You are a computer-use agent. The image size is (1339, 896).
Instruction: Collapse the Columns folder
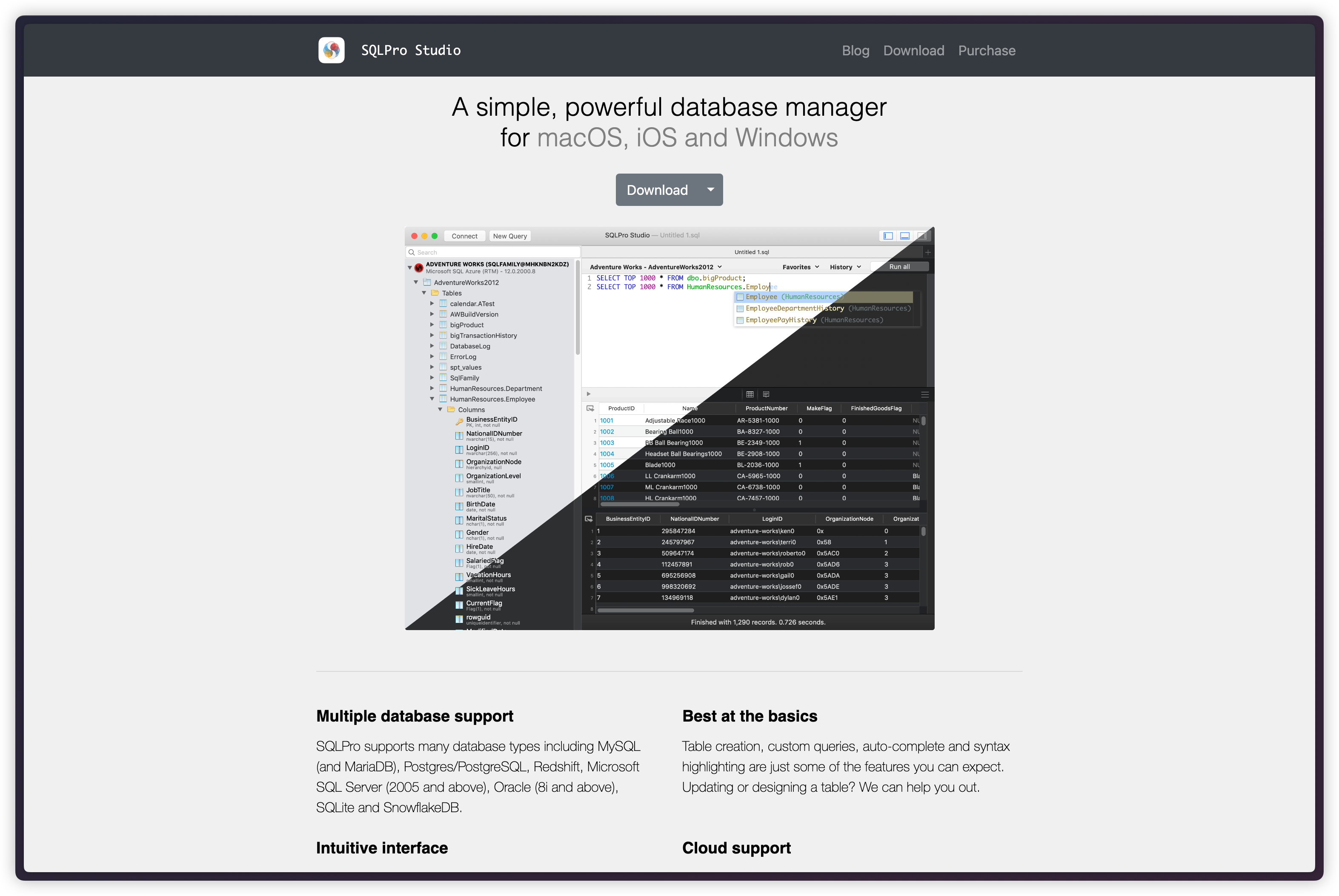click(x=440, y=409)
